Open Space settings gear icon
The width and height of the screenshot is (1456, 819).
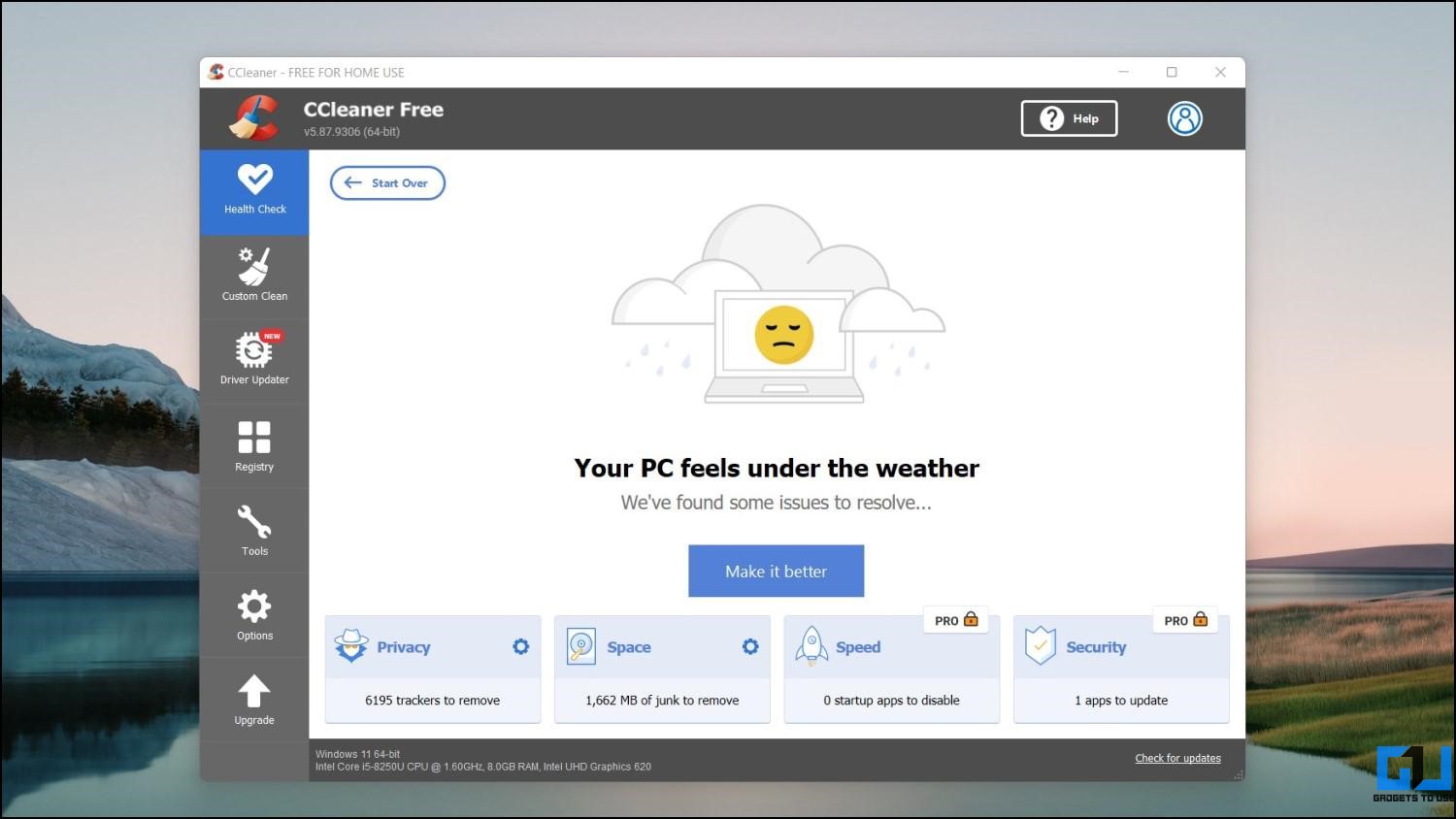pos(750,646)
